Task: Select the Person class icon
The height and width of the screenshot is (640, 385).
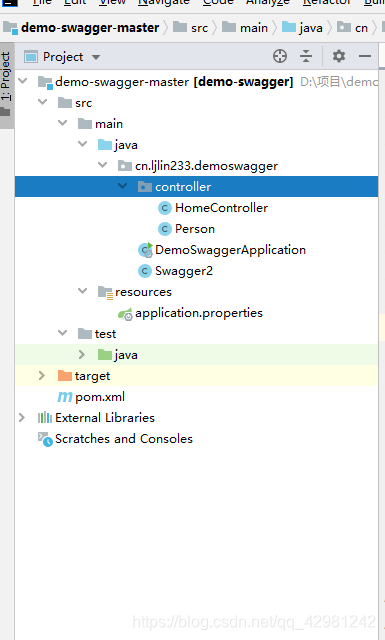Action: (x=165, y=229)
